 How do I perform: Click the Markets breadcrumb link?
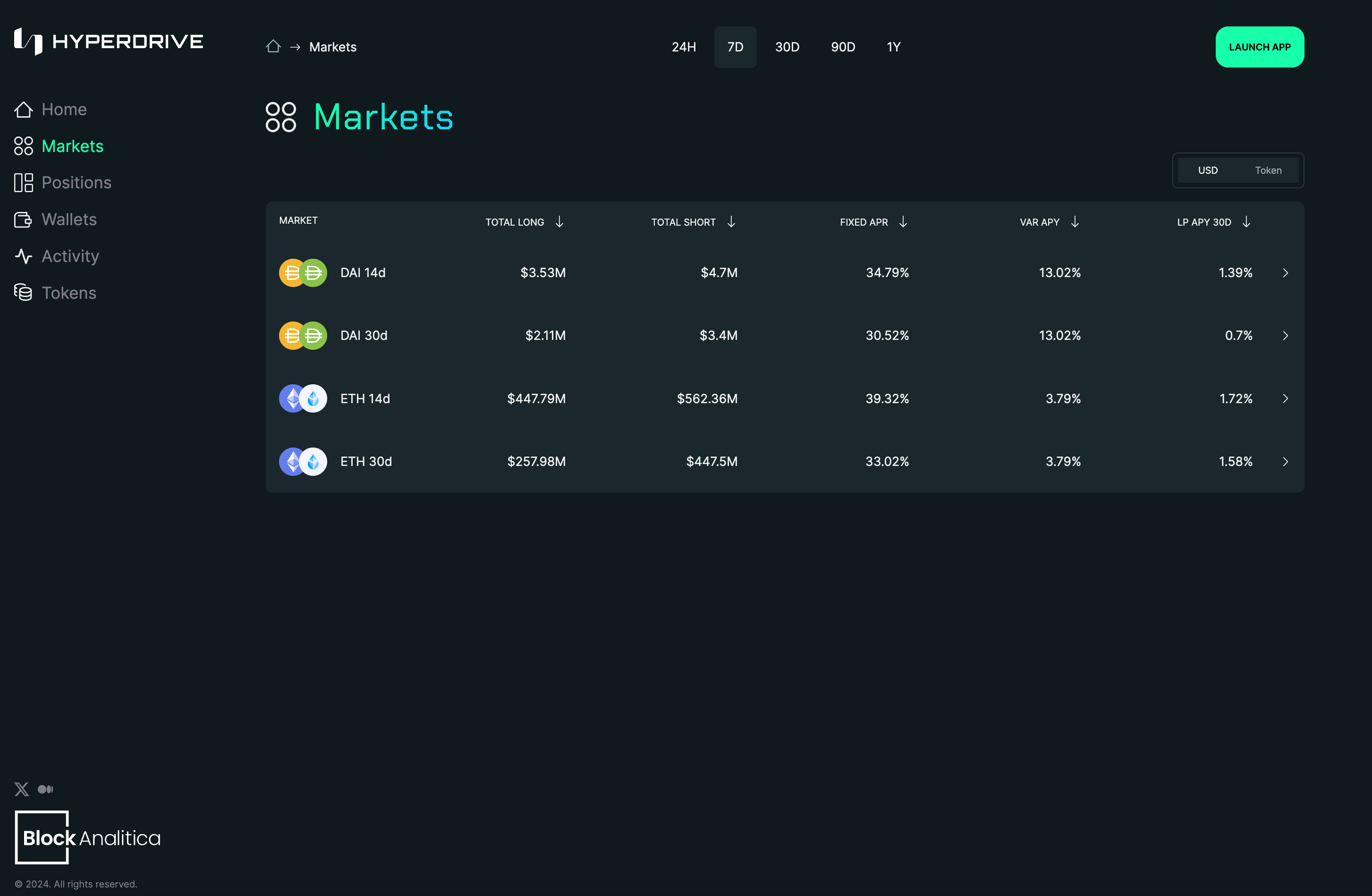[x=333, y=47]
